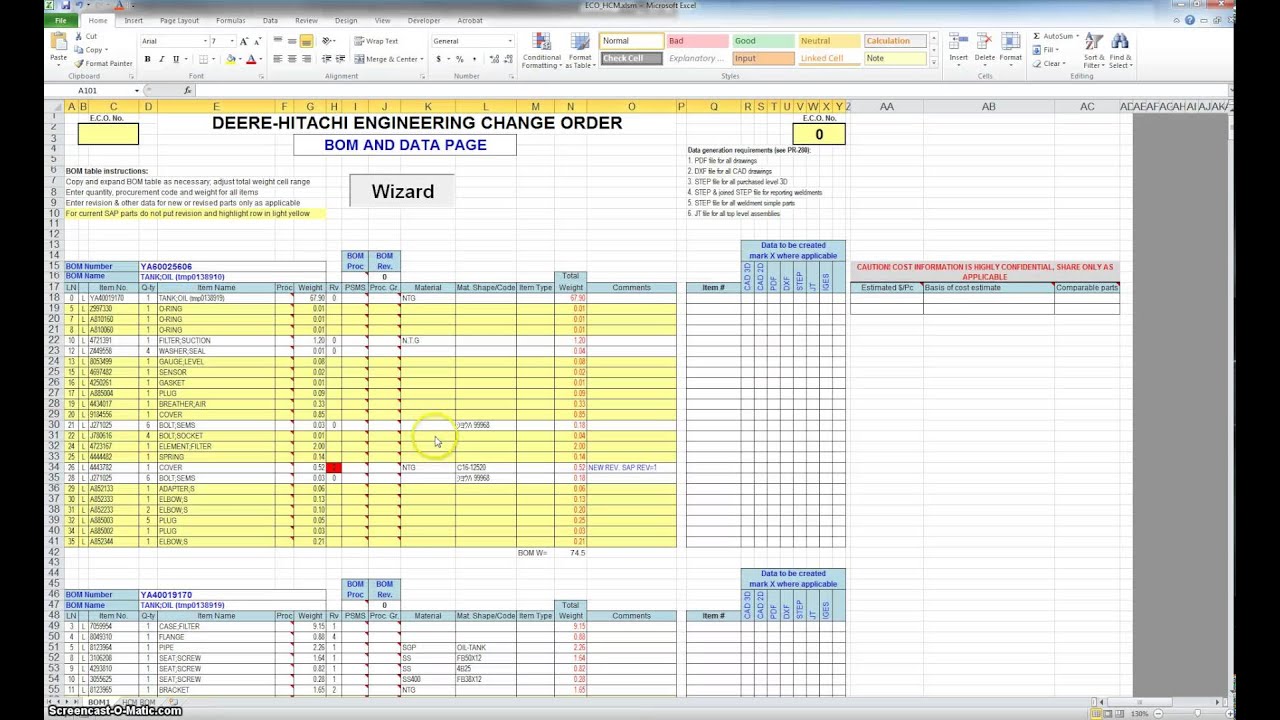Switch to the Formulas tab

point(231,20)
